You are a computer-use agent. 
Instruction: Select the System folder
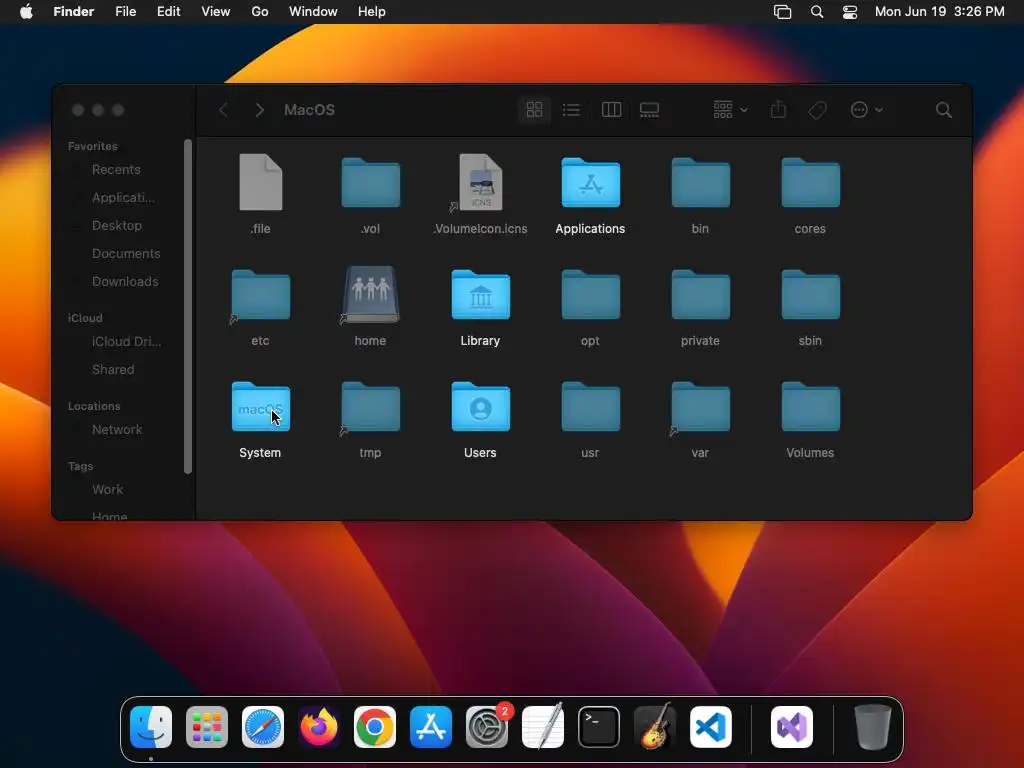point(261,407)
